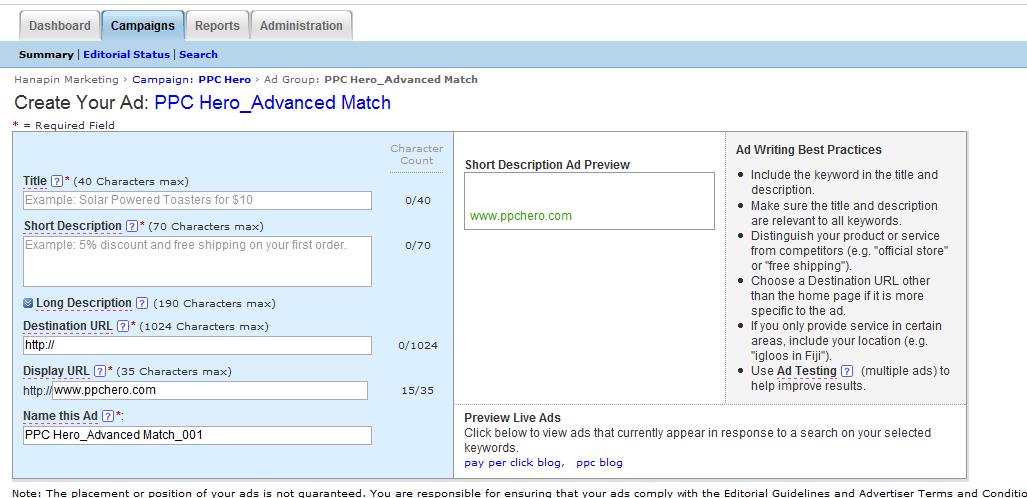Open help icon next to Long Description

142,303
